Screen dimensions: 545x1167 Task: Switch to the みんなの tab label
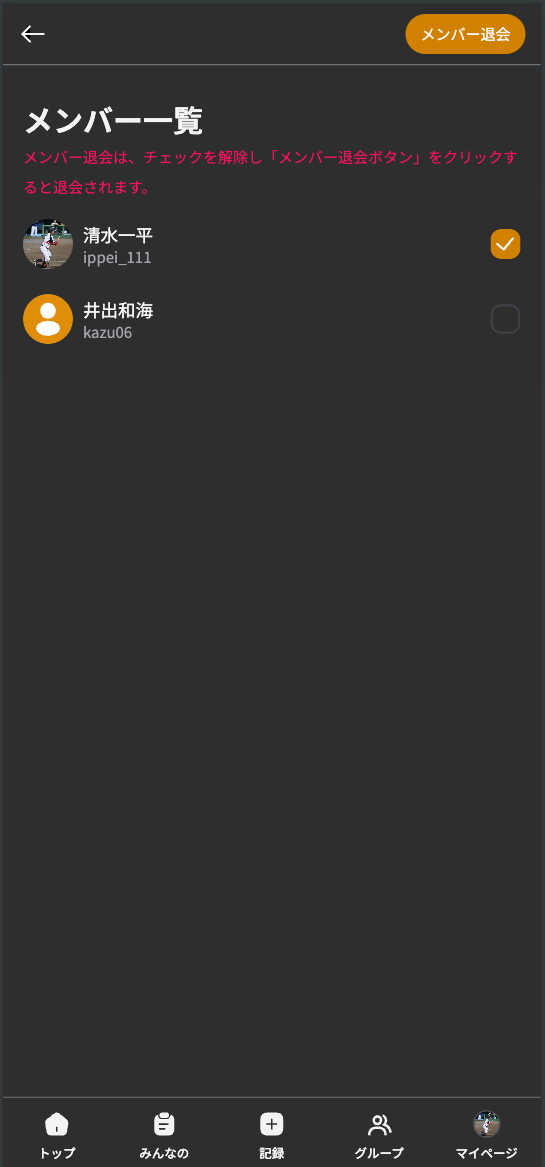click(164, 1153)
